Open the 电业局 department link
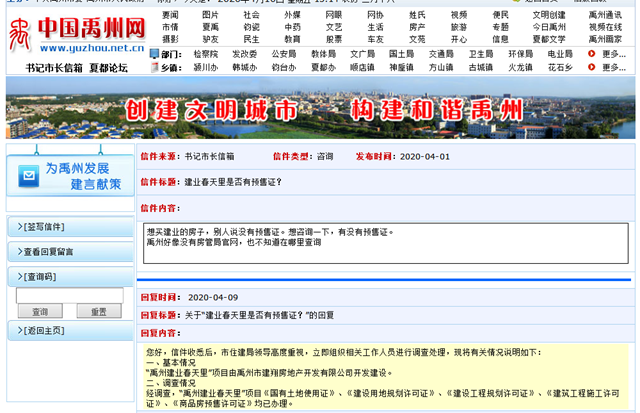This screenshot has height=413, width=640. click(x=560, y=54)
